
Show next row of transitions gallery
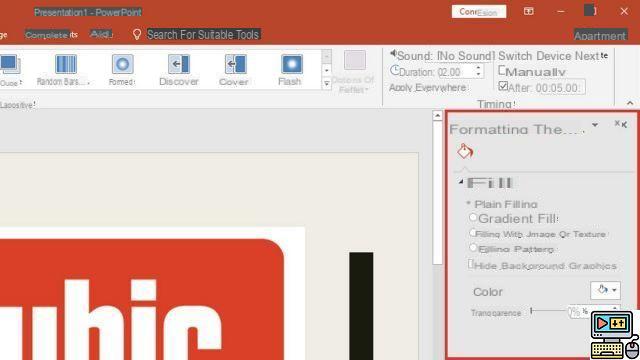[327, 70]
